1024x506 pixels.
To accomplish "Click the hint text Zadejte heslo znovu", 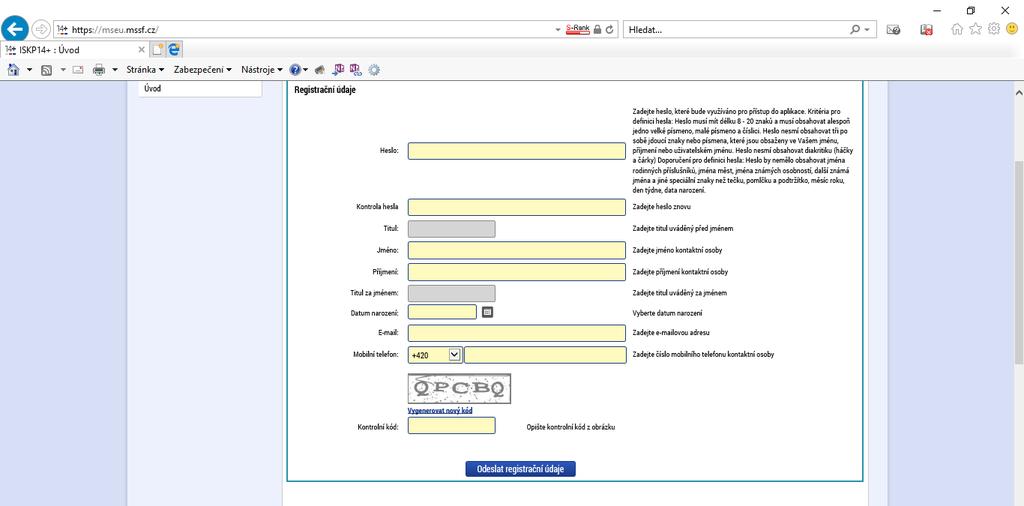I will click(x=662, y=207).
